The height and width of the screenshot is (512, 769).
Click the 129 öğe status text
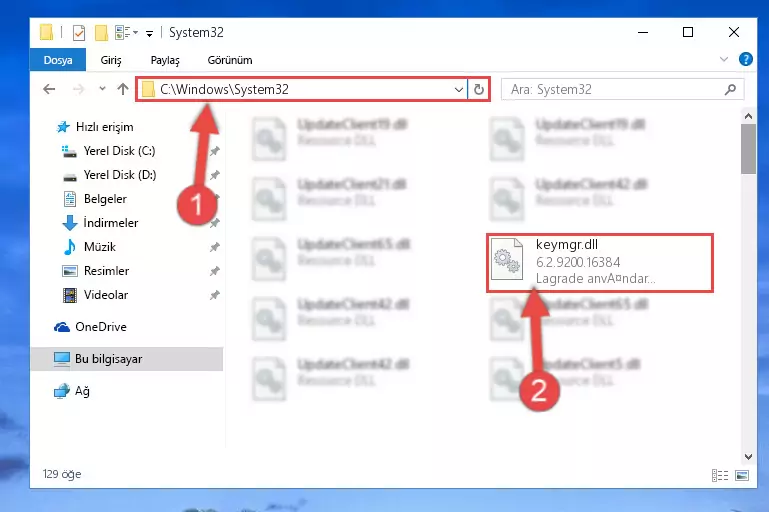[x=62, y=474]
